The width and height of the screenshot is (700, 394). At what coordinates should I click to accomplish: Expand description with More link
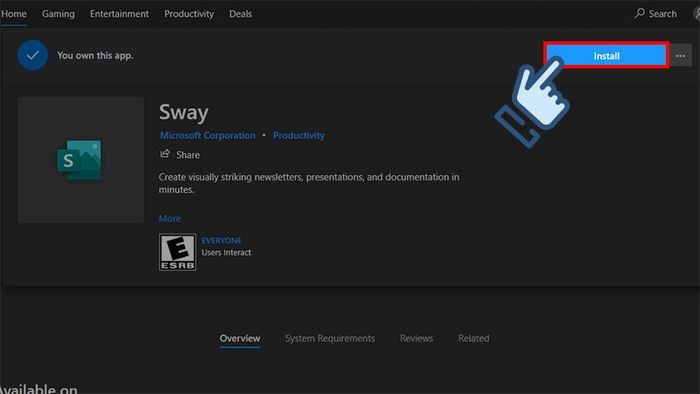[x=170, y=219]
